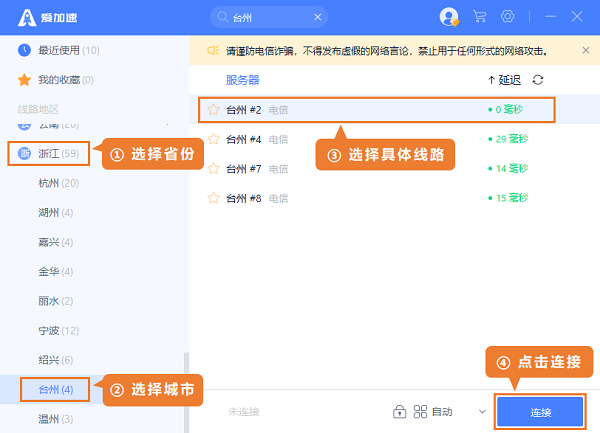Dismiss the yellow warning banner

tap(584, 49)
